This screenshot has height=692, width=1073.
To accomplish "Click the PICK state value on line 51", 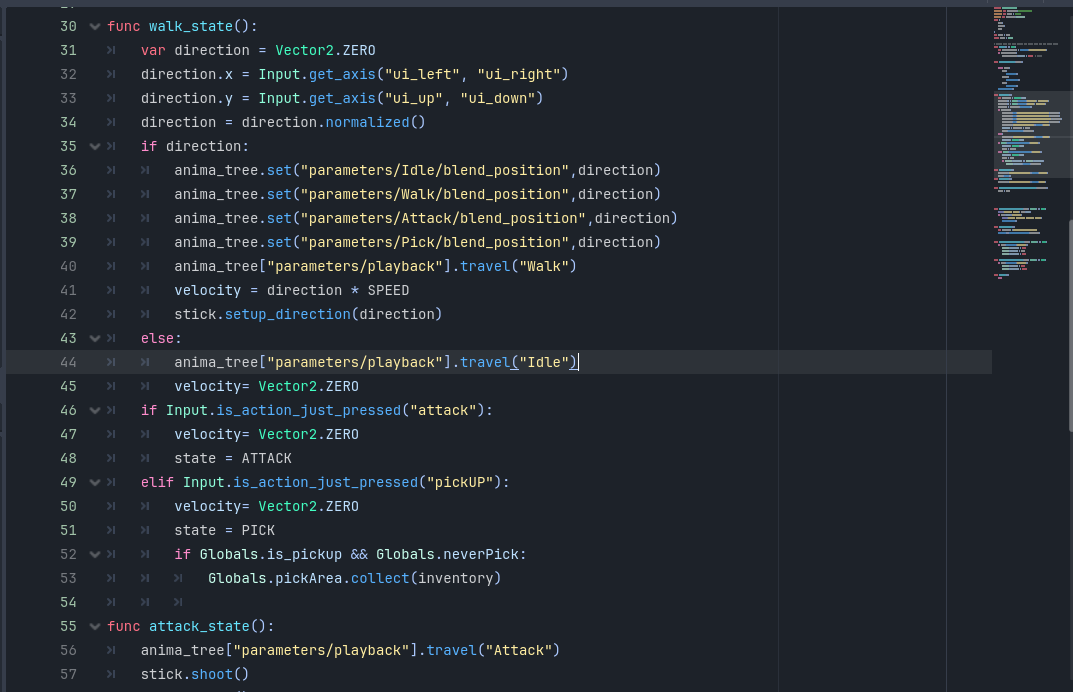I will (258, 530).
